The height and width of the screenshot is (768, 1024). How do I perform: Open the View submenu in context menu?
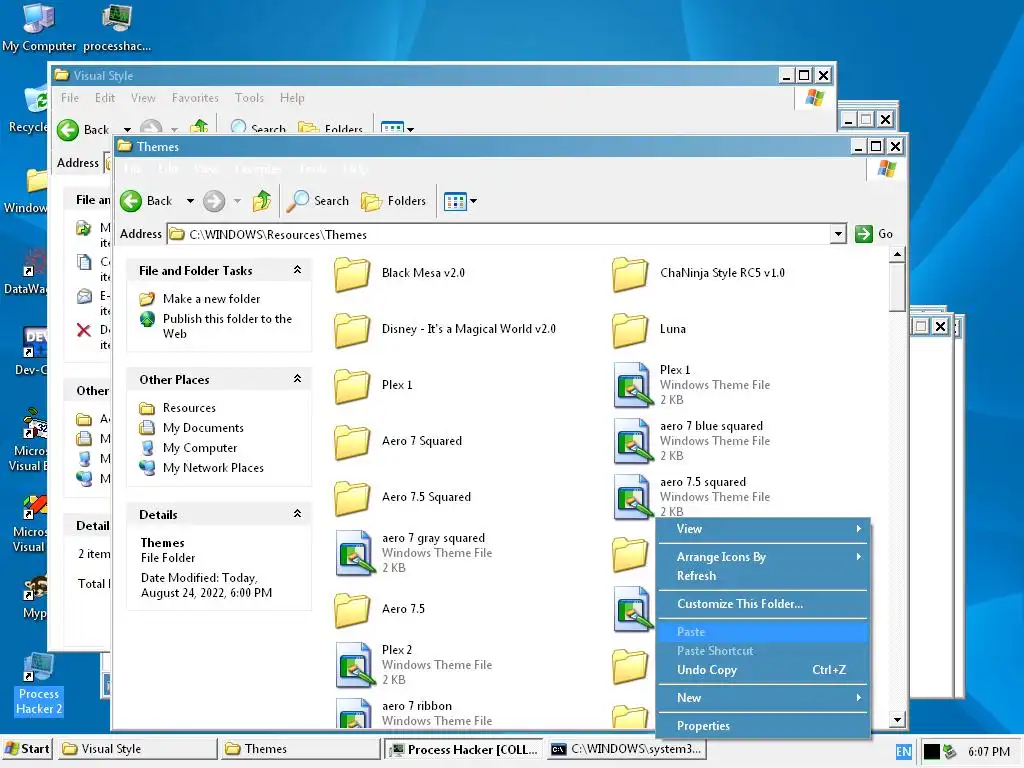click(763, 529)
